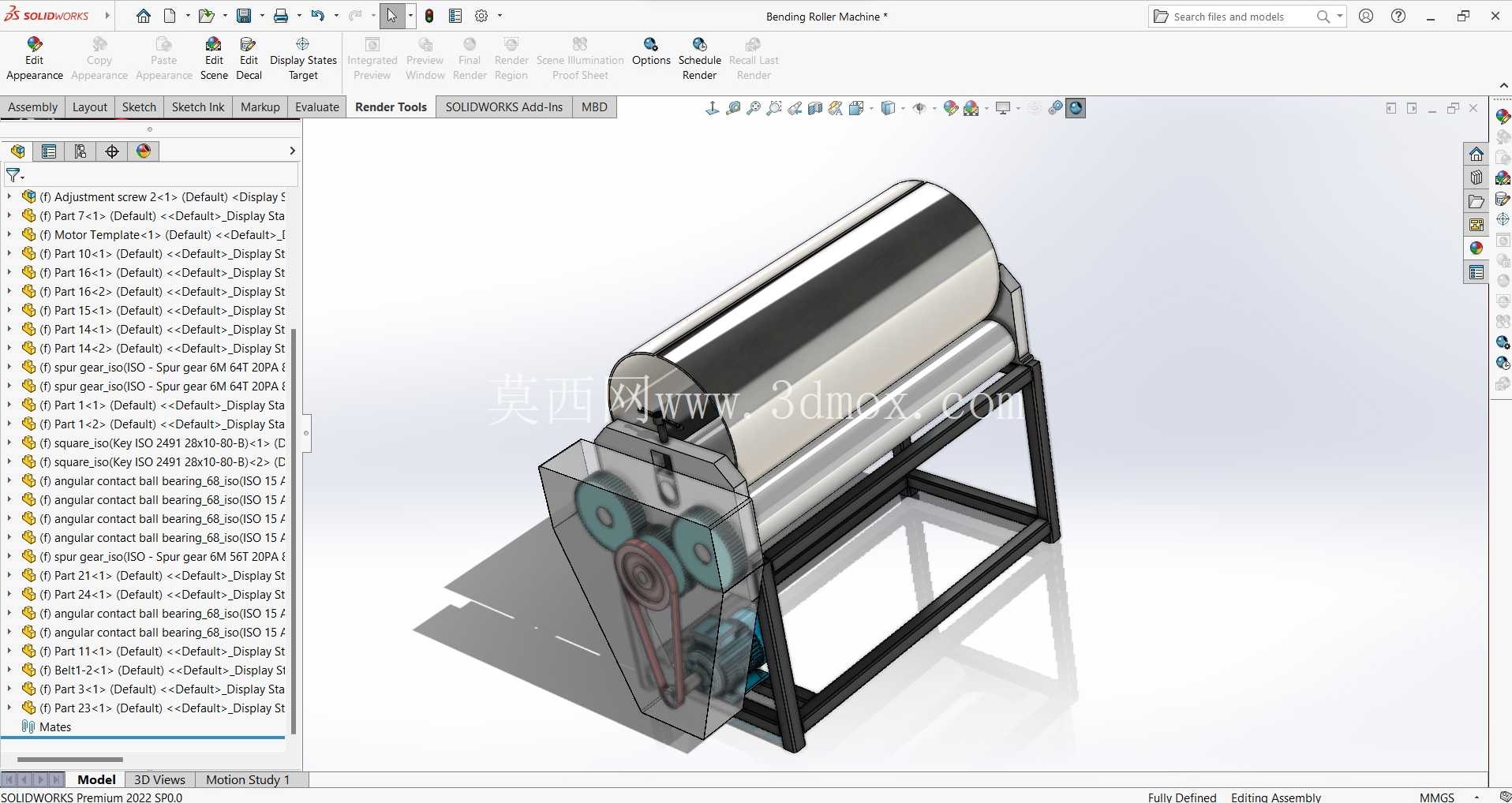1512x803 pixels.
Task: Open DimXpertManager tab icon
Action: pos(112,151)
